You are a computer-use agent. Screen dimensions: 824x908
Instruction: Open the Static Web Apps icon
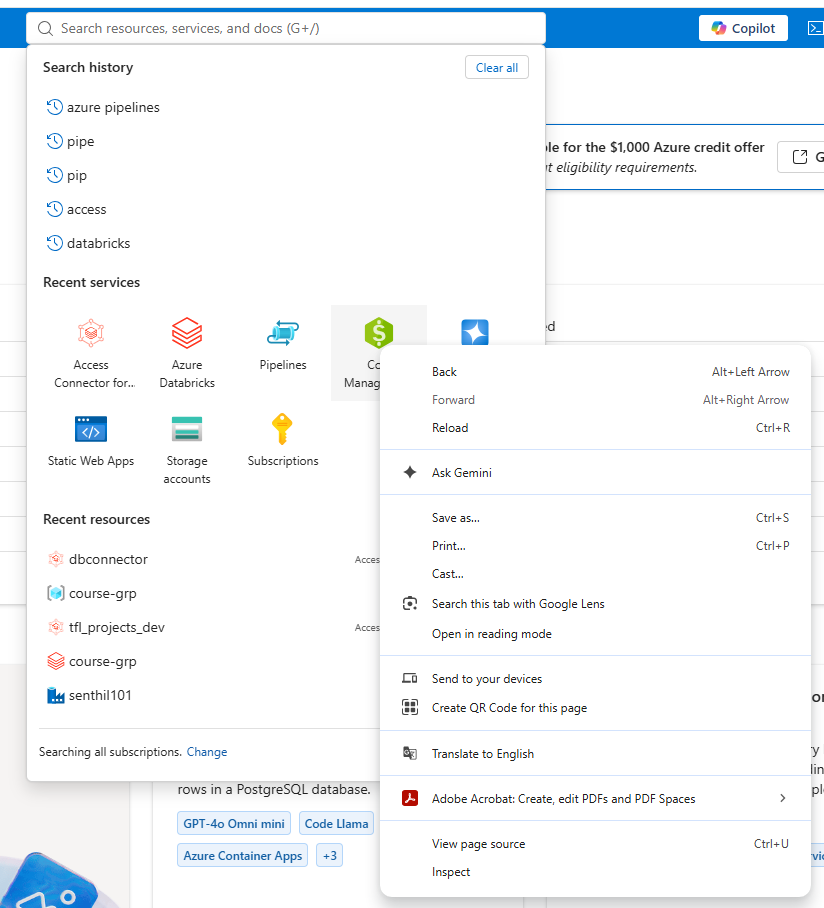coord(91,429)
